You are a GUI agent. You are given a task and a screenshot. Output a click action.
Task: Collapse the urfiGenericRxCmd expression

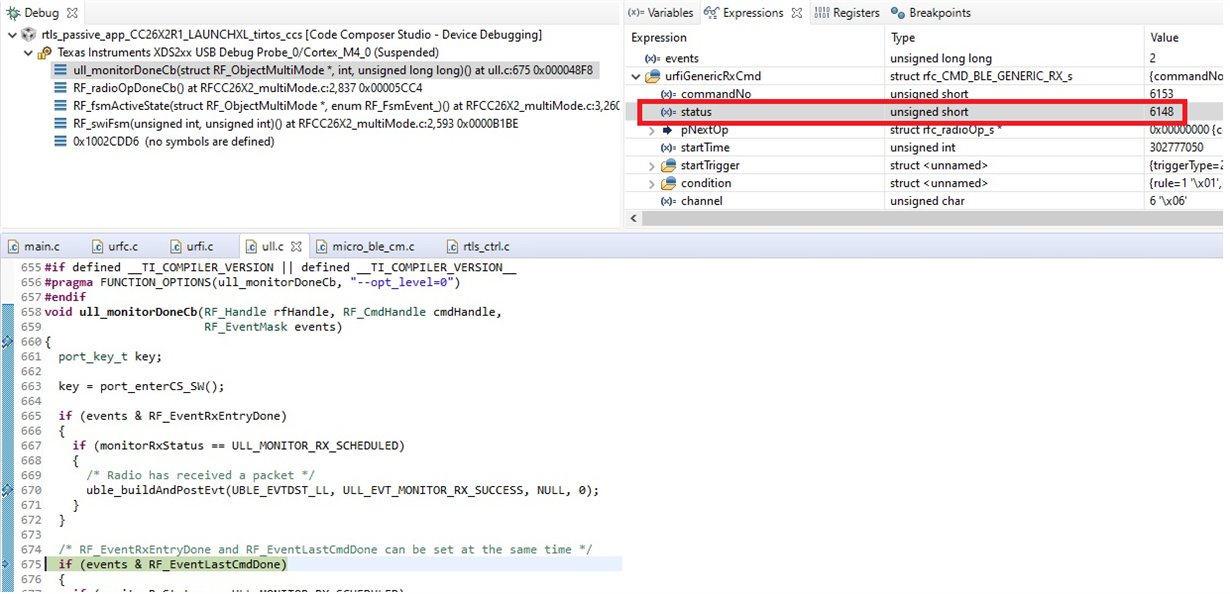click(x=636, y=77)
